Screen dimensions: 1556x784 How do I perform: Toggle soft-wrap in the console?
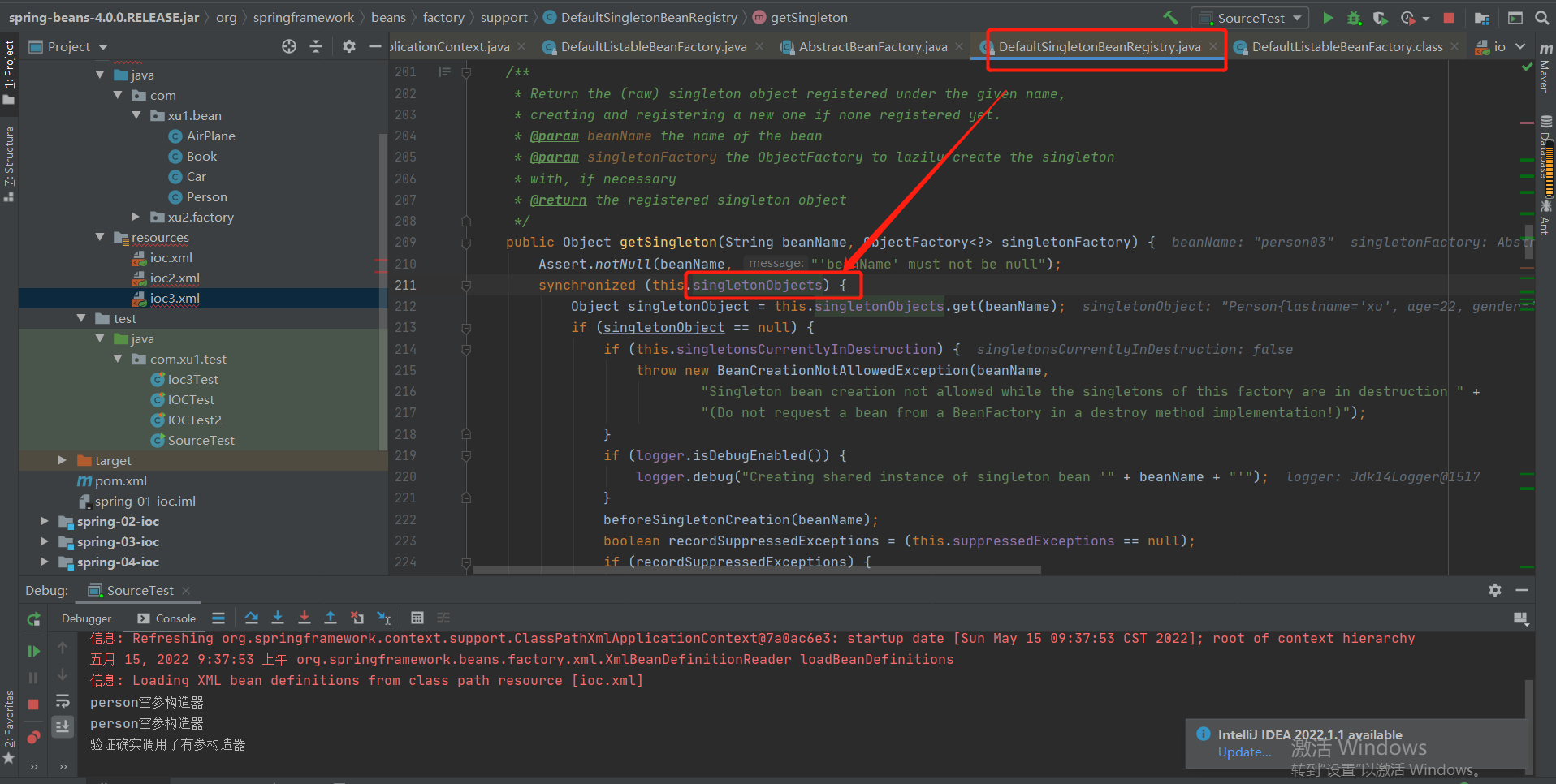63,701
